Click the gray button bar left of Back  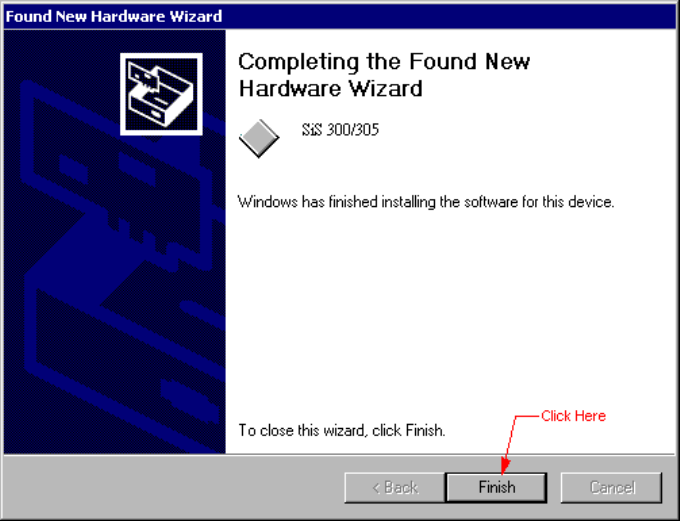pos(173,488)
